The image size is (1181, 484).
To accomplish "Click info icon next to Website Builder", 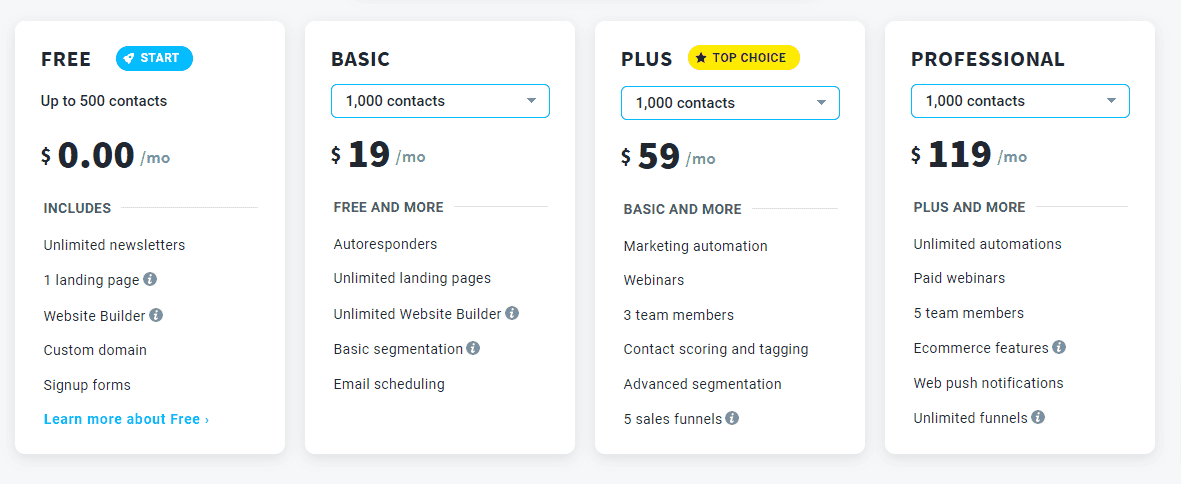I will [x=156, y=315].
